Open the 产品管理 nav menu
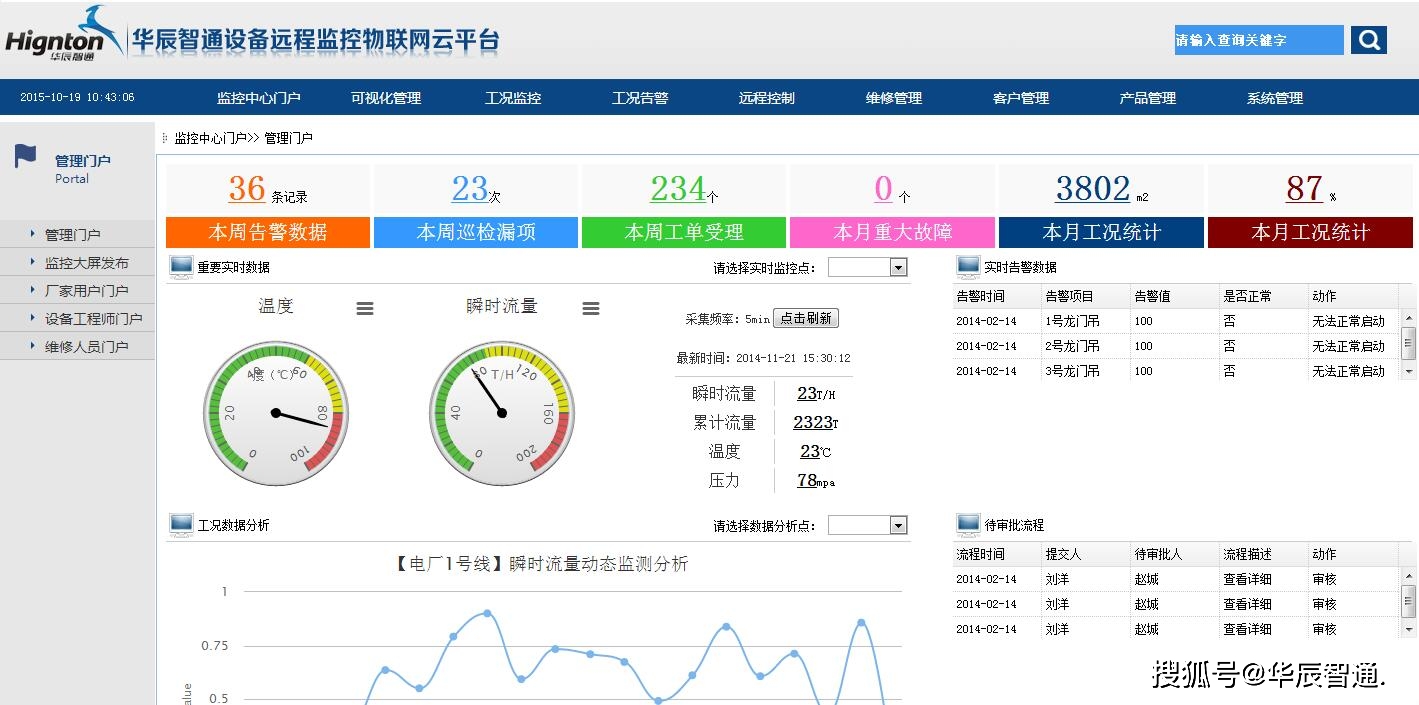1419x705 pixels. [1148, 98]
